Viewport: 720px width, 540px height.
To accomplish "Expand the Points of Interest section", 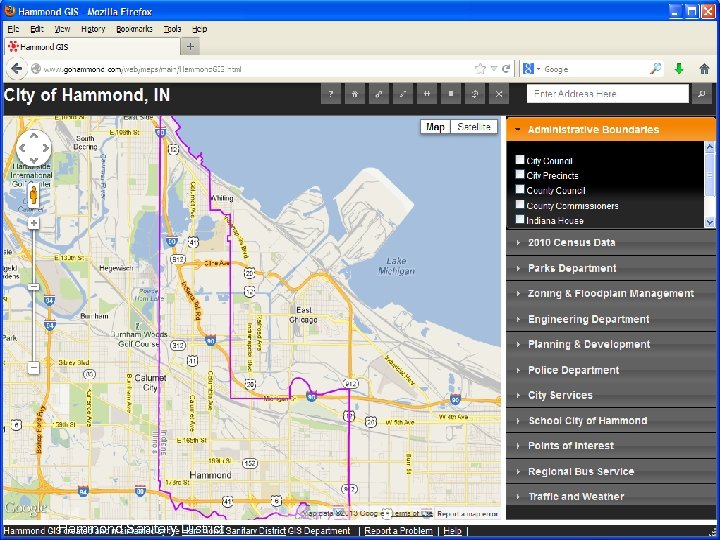I will (611, 446).
